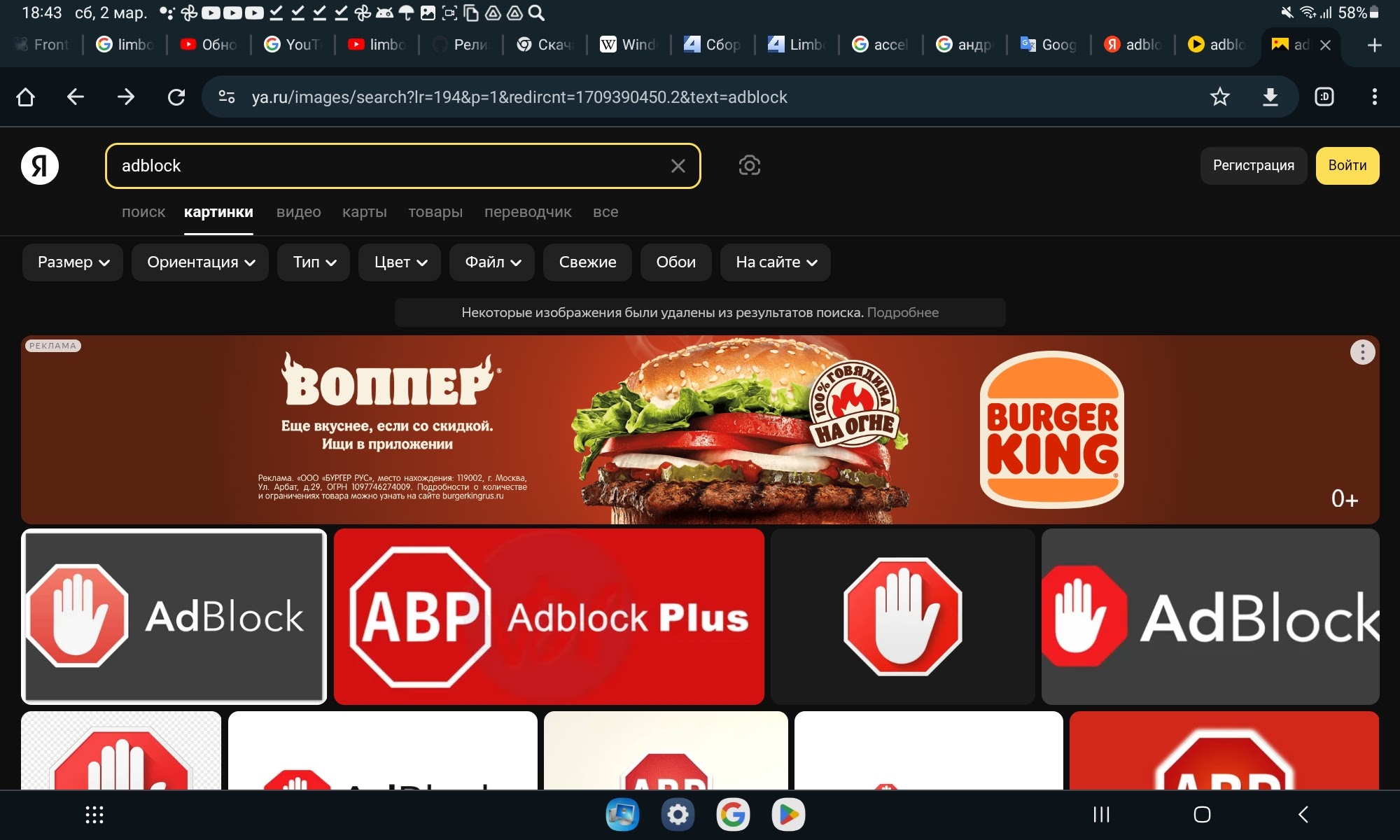Open the stop-hand icon on black thumbnail
This screenshot has width=1400, height=840.
[x=902, y=617]
